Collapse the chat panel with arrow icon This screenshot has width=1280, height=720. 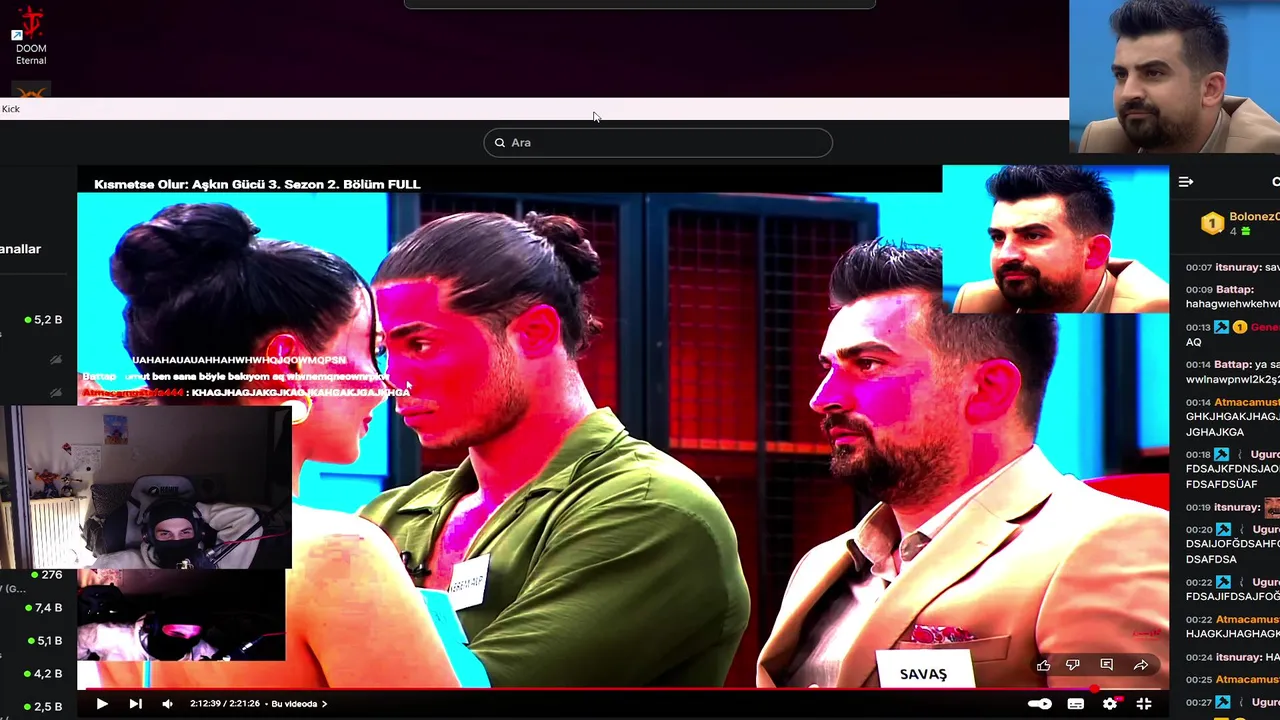click(1186, 182)
